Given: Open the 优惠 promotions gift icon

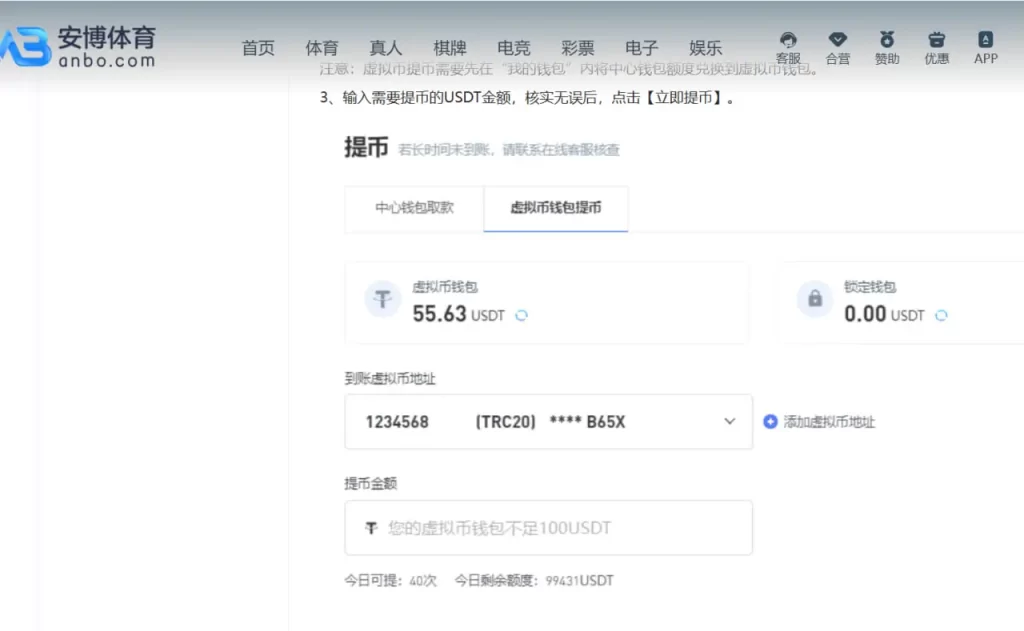Looking at the screenshot, I should [x=936, y=40].
